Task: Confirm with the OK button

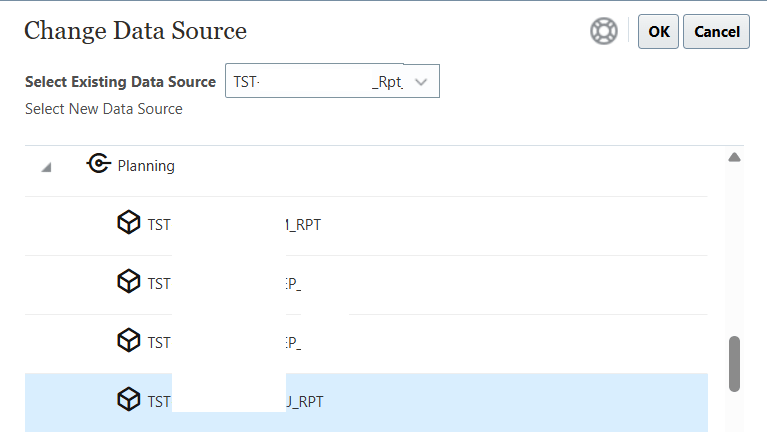Action: (x=658, y=32)
